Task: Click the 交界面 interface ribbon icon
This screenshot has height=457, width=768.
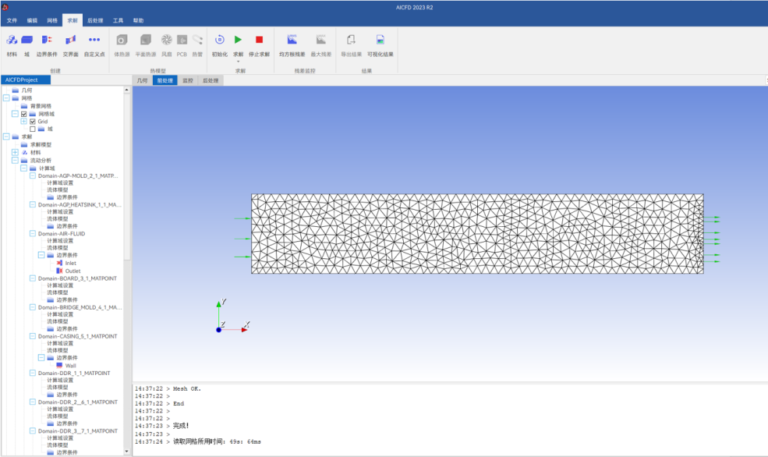Action: 71,40
